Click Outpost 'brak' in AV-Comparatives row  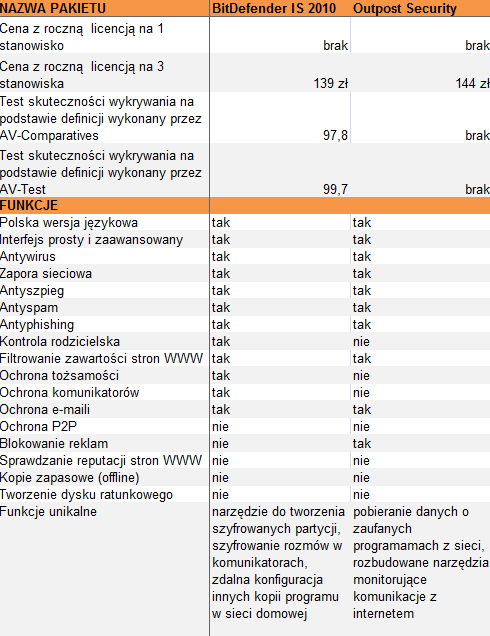coord(477,135)
